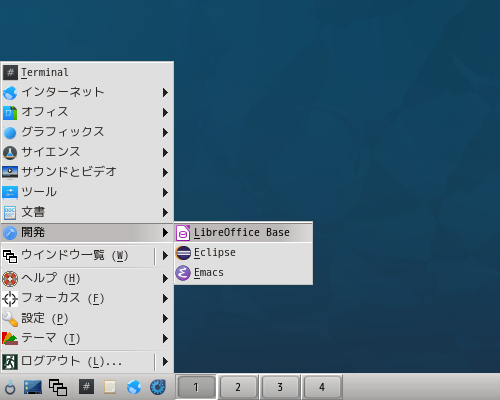Click the ヘルプ lifebuoy icon
This screenshot has width=500, height=400.
pos(10,279)
